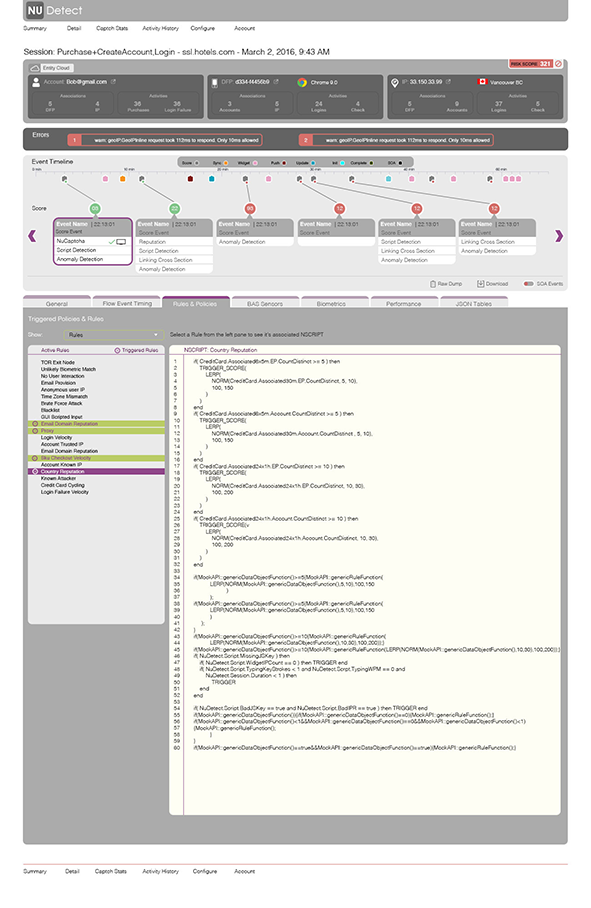
Task: Select NuCaptcha row in first event card
Action: (93, 241)
